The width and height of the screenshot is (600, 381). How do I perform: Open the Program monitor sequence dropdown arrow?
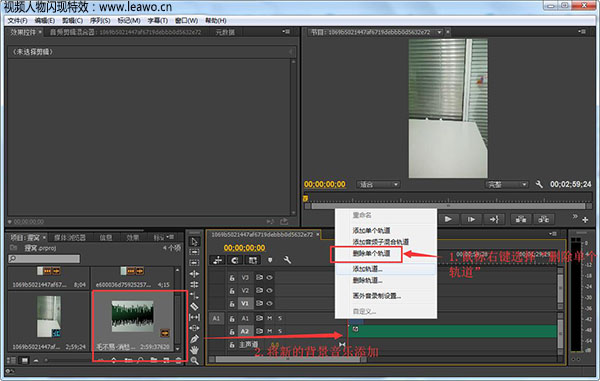pos(439,32)
